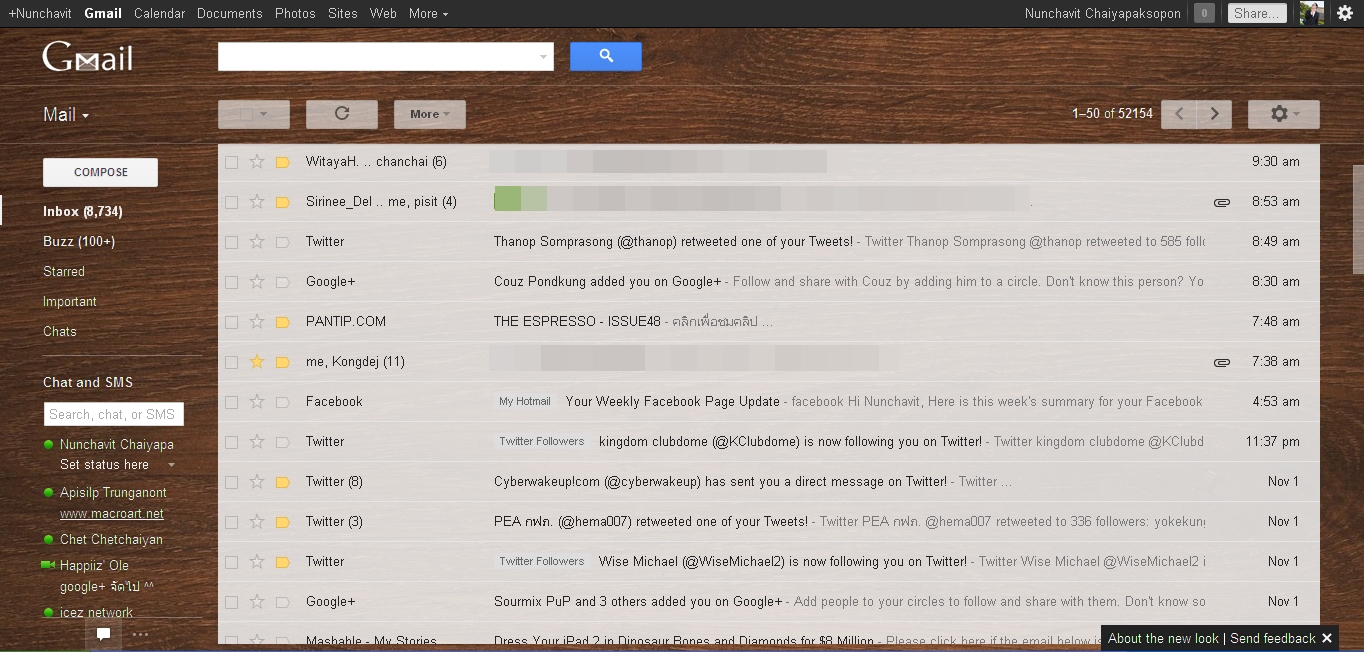The image size is (1364, 652).
Task: Open chat with Apisilp Trunganont
Action: 113,492
